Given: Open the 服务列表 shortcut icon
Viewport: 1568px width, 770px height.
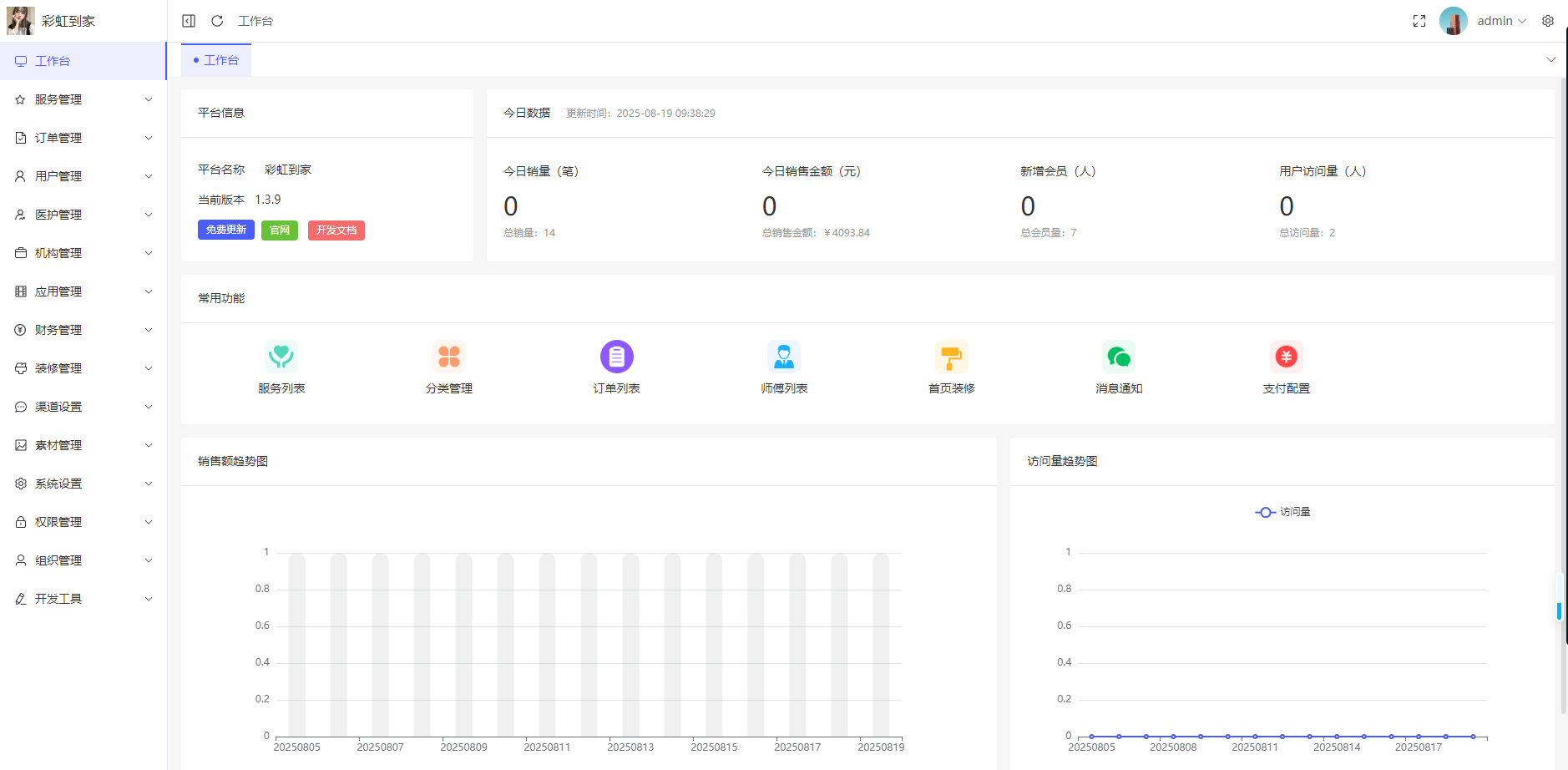Looking at the screenshot, I should click(281, 357).
